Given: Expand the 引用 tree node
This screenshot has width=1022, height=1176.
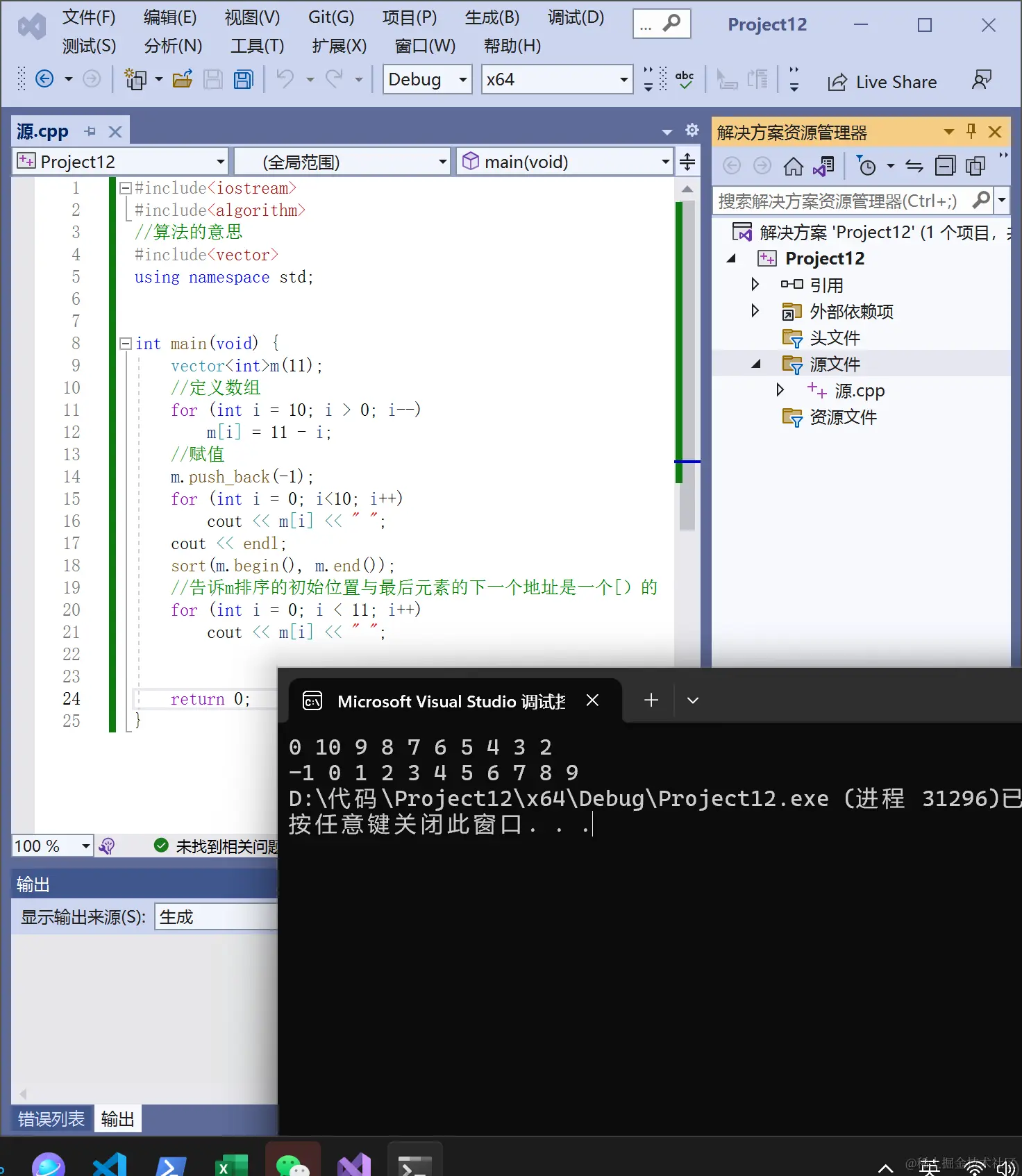Looking at the screenshot, I should click(x=755, y=284).
